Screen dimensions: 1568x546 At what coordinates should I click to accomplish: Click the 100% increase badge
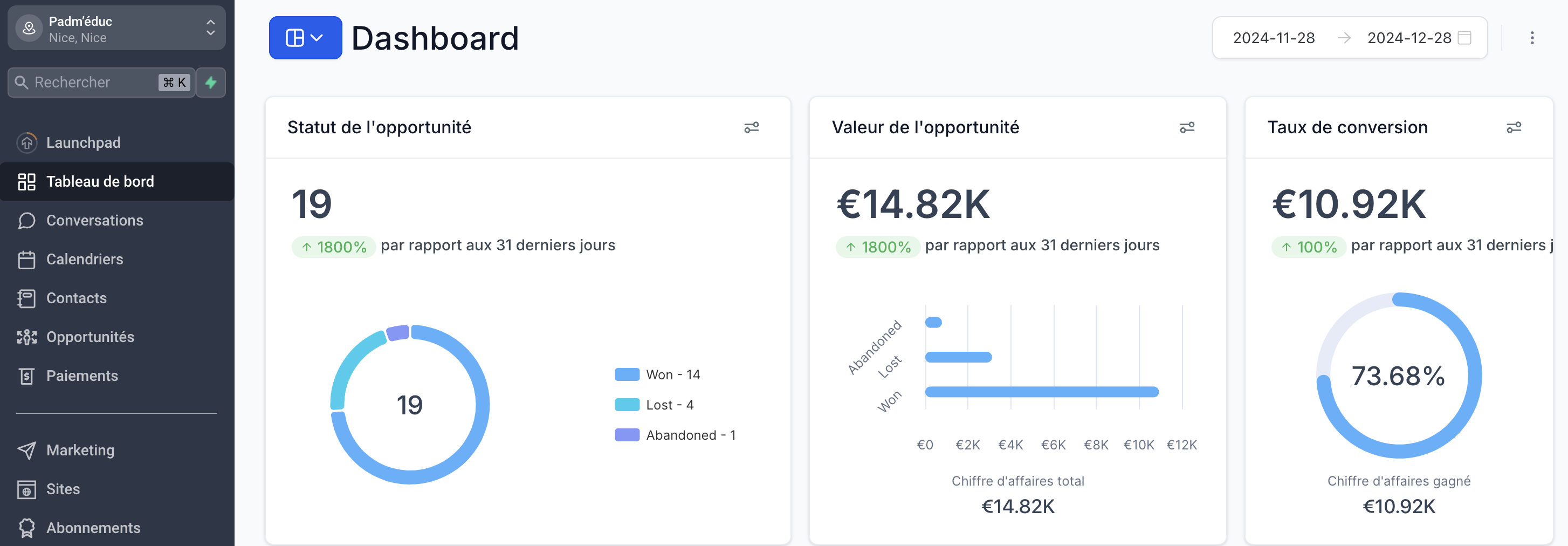pos(1309,247)
